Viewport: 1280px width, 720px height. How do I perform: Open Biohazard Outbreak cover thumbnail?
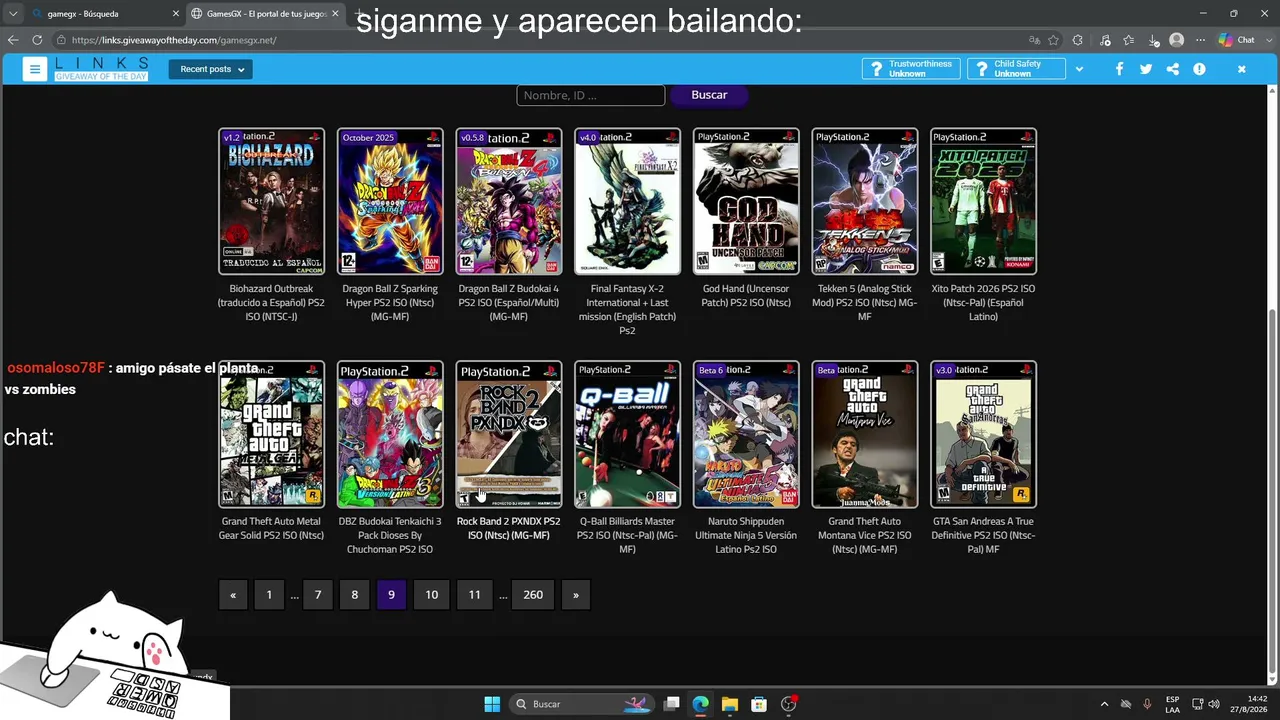[x=272, y=201]
